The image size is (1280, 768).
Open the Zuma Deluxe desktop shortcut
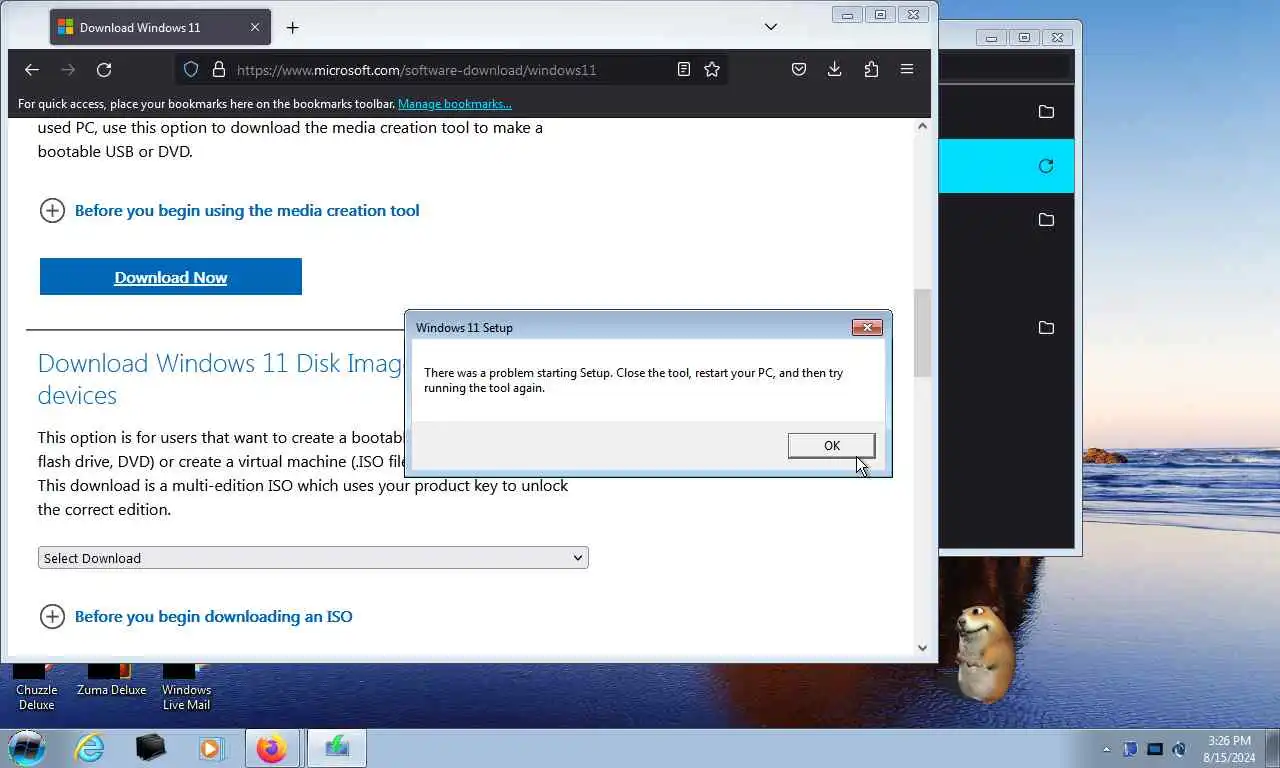[111, 681]
